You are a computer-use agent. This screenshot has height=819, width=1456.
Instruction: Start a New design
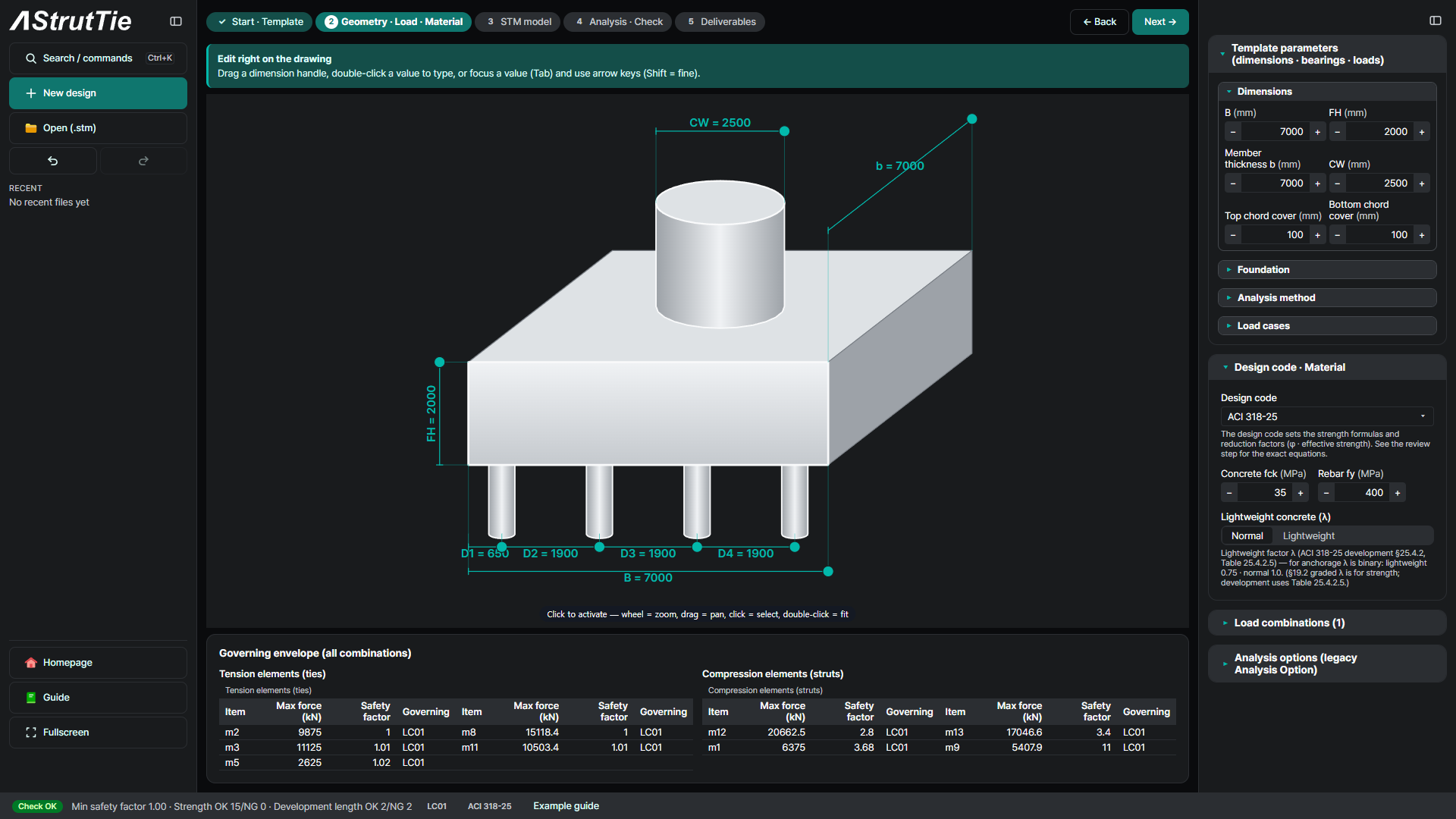pos(98,93)
